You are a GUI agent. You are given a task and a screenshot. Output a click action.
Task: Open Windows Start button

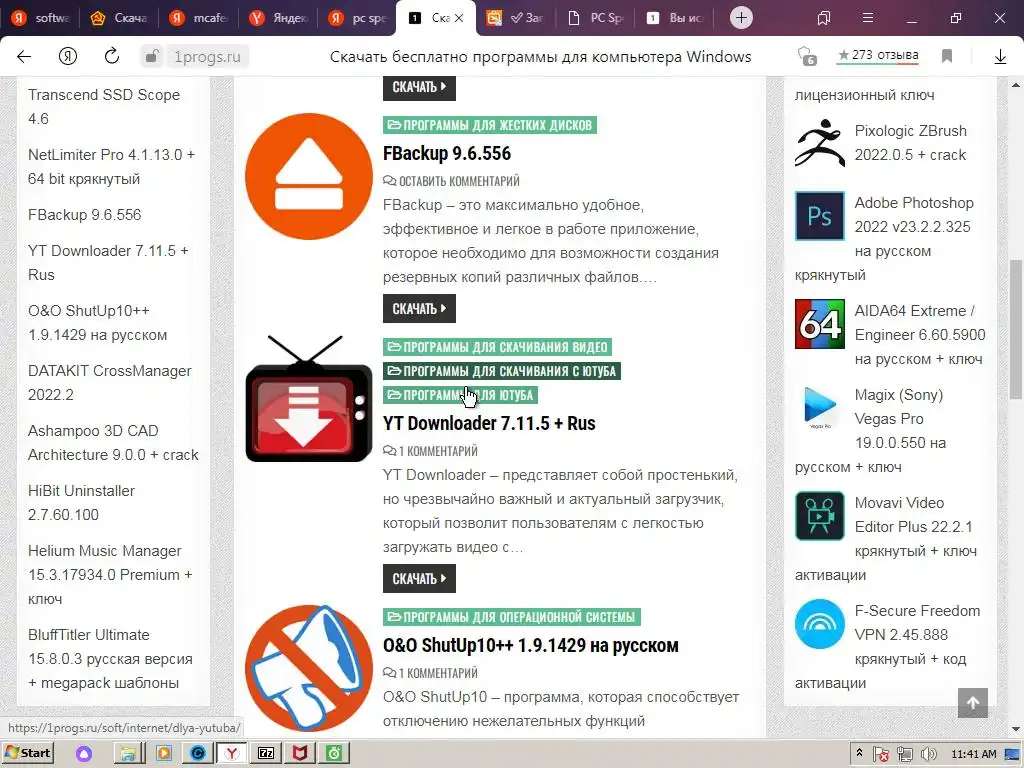(27, 753)
